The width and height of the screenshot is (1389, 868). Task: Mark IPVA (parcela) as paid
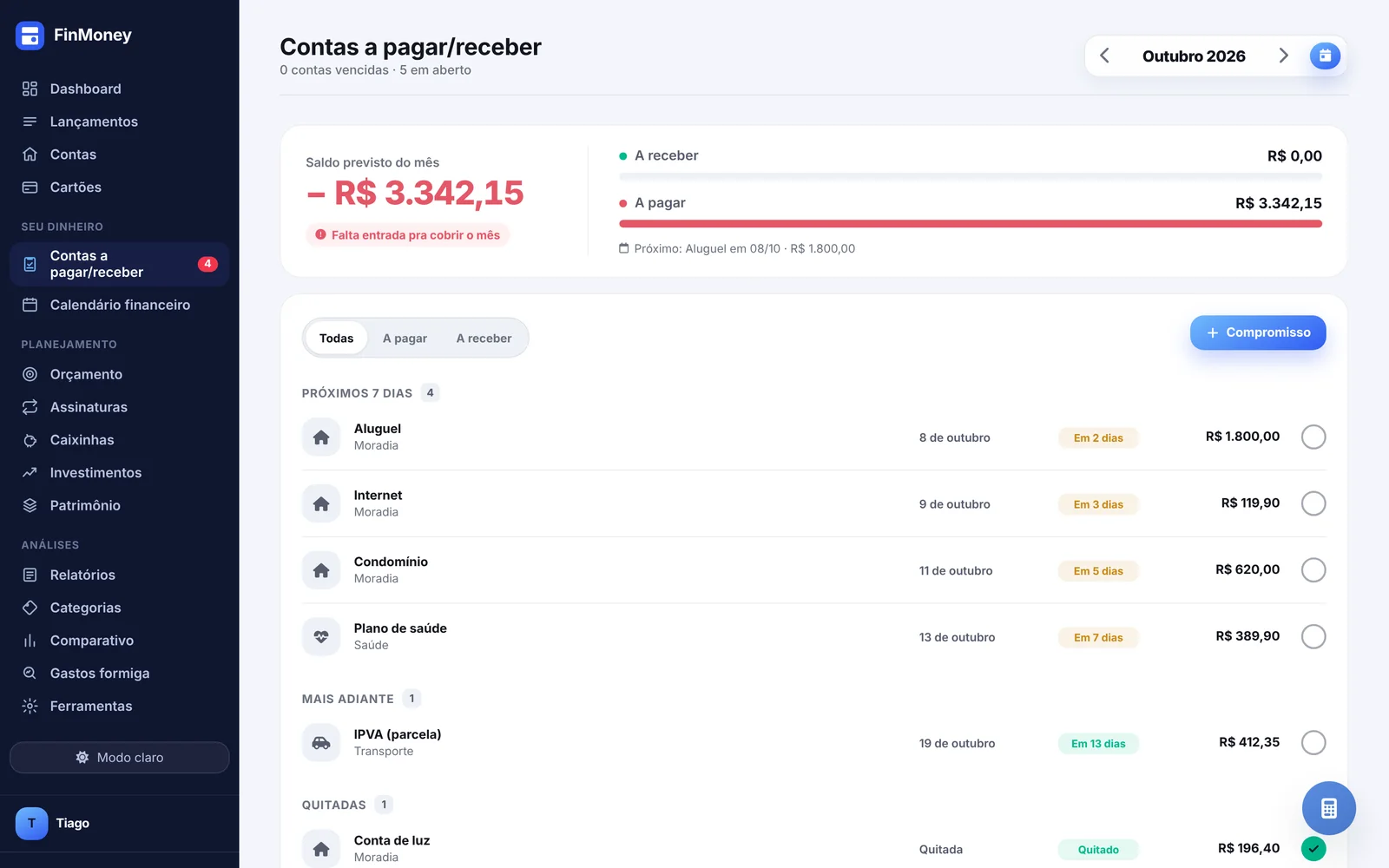pos(1313,743)
